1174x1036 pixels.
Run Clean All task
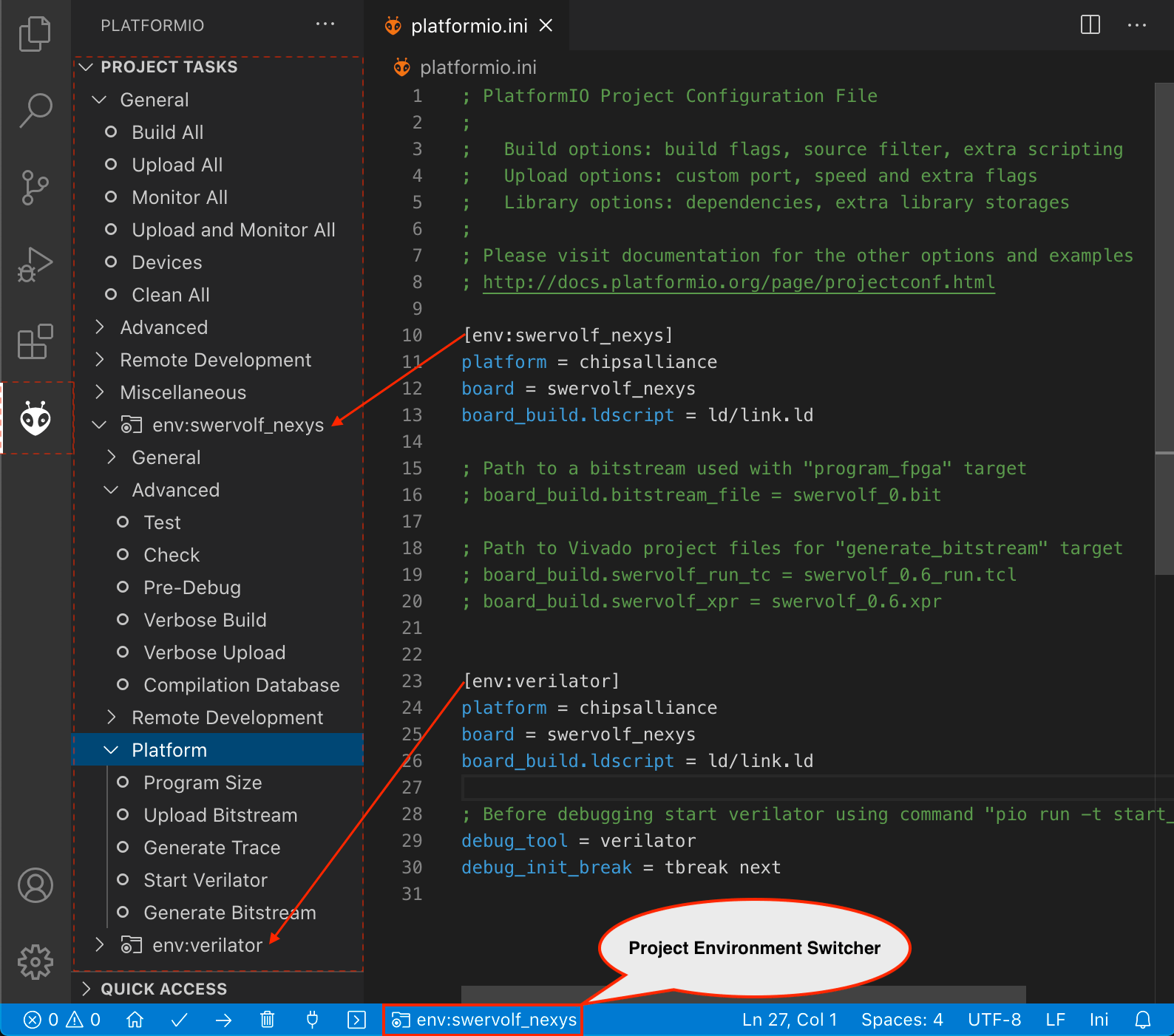[x=218, y=295]
